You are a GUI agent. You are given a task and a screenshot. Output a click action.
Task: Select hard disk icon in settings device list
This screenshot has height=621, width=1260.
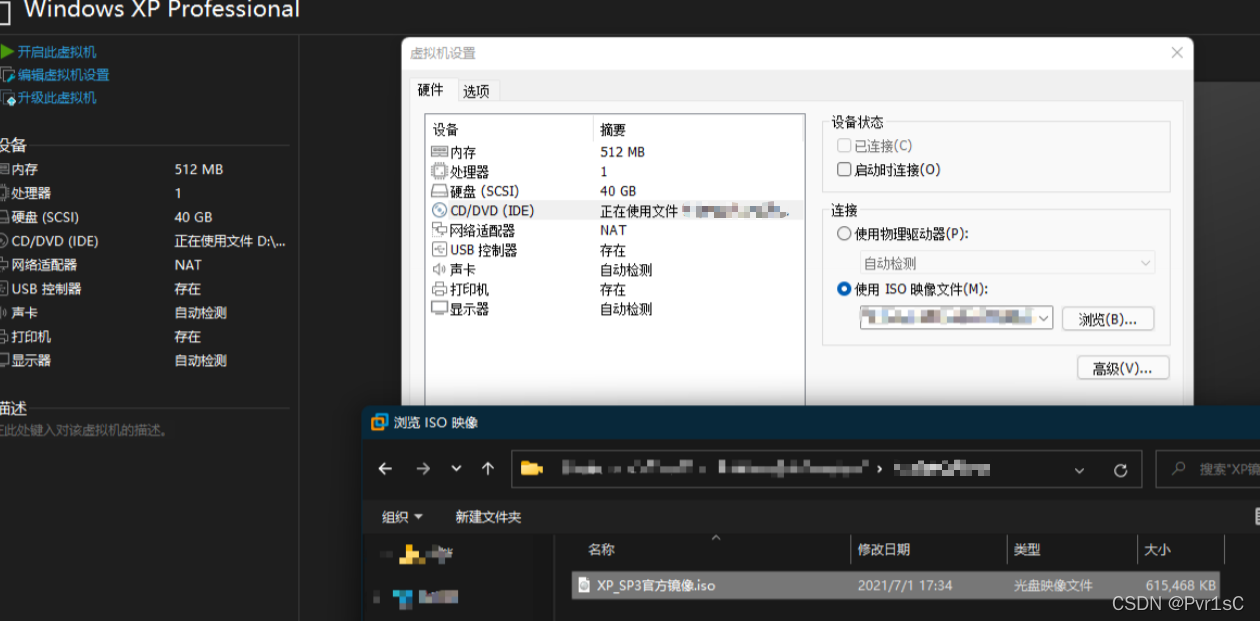[x=439, y=191]
